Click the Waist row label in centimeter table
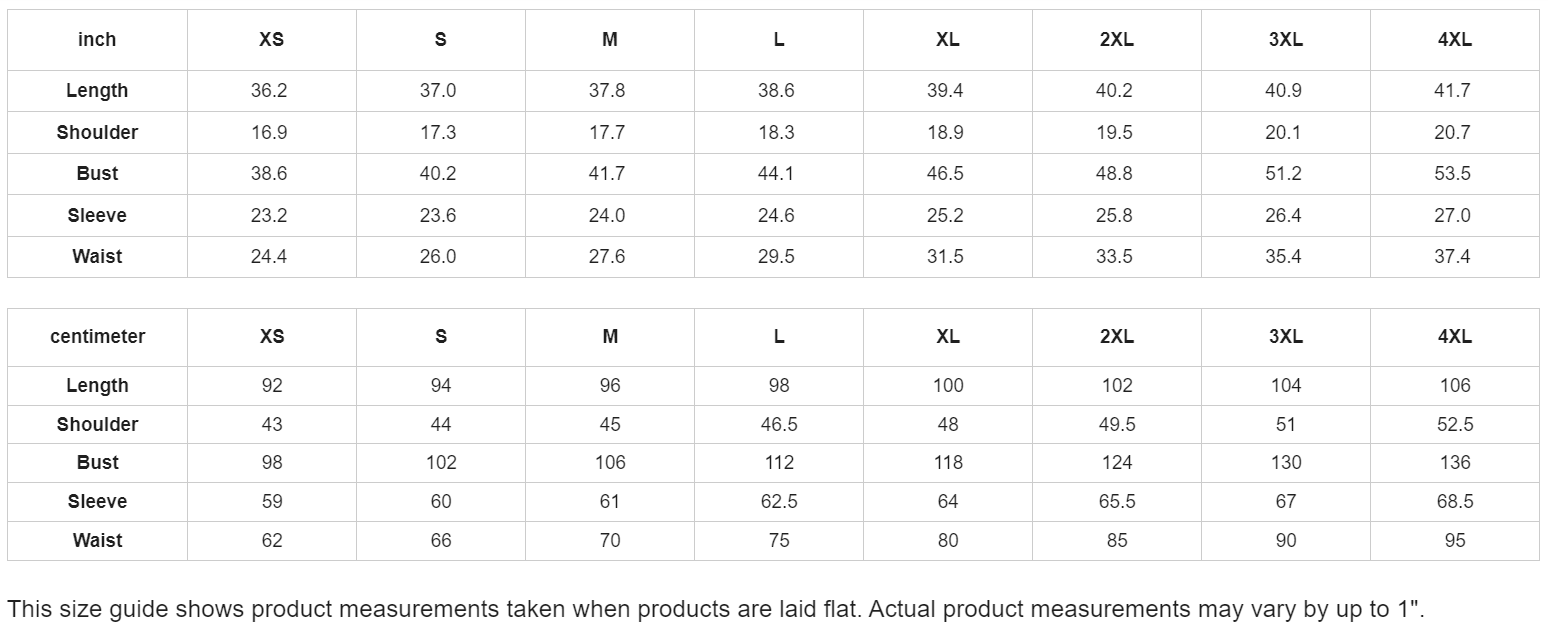 click(97, 541)
